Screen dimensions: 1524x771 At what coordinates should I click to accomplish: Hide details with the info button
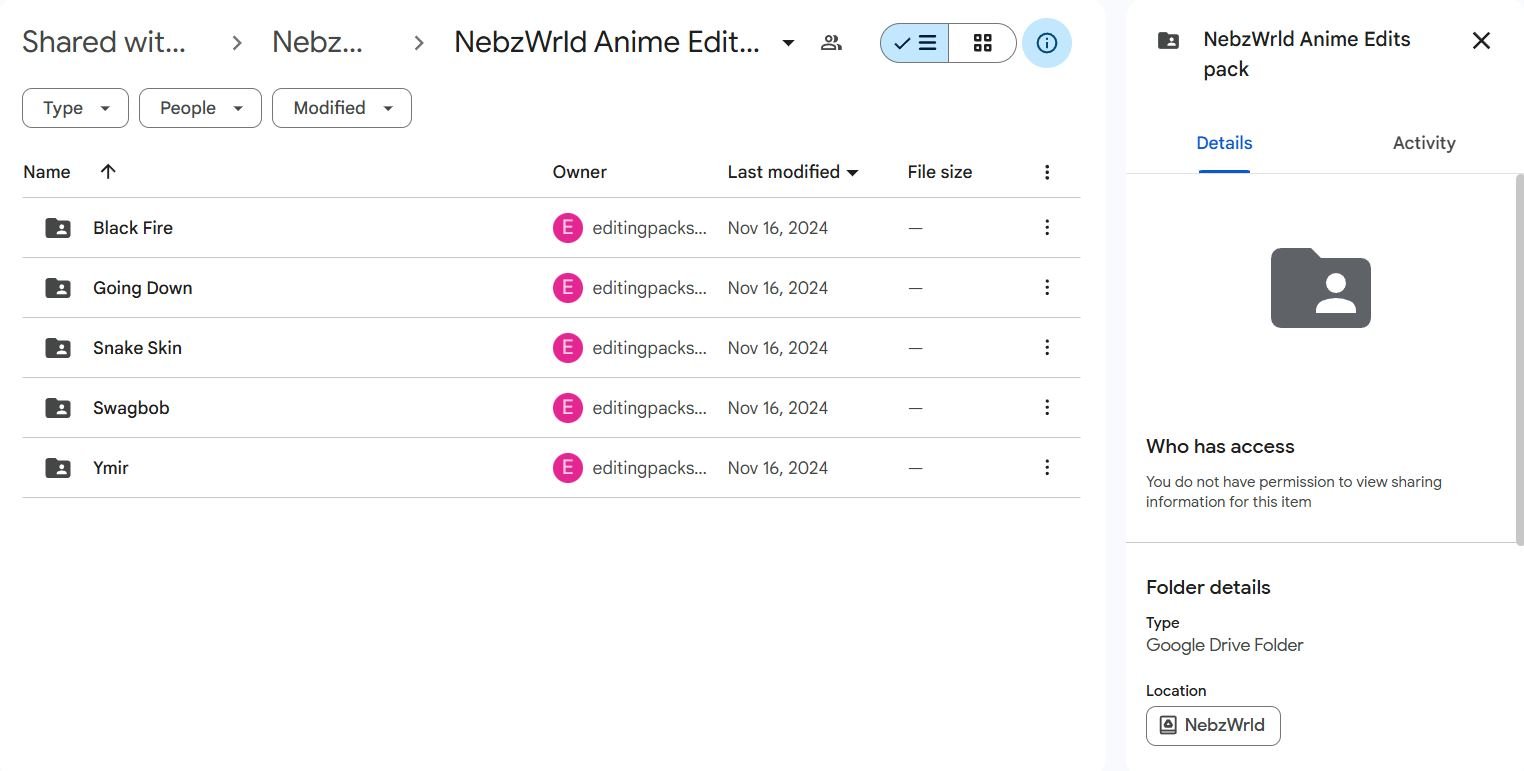coord(1047,43)
